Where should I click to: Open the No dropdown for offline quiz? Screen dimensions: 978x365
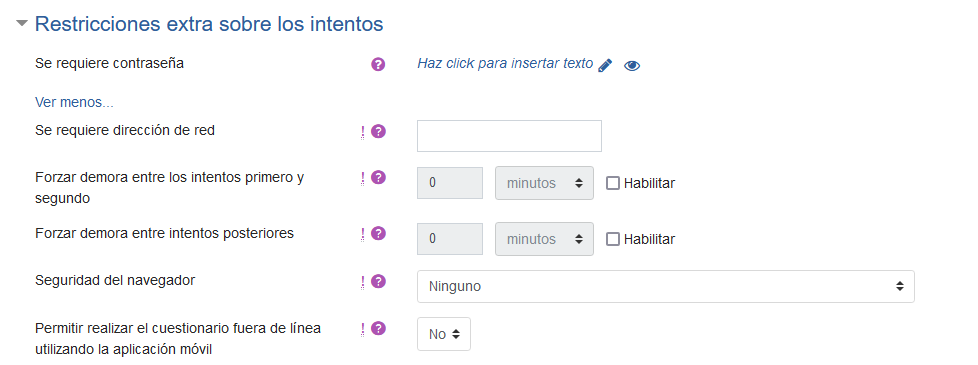443,334
